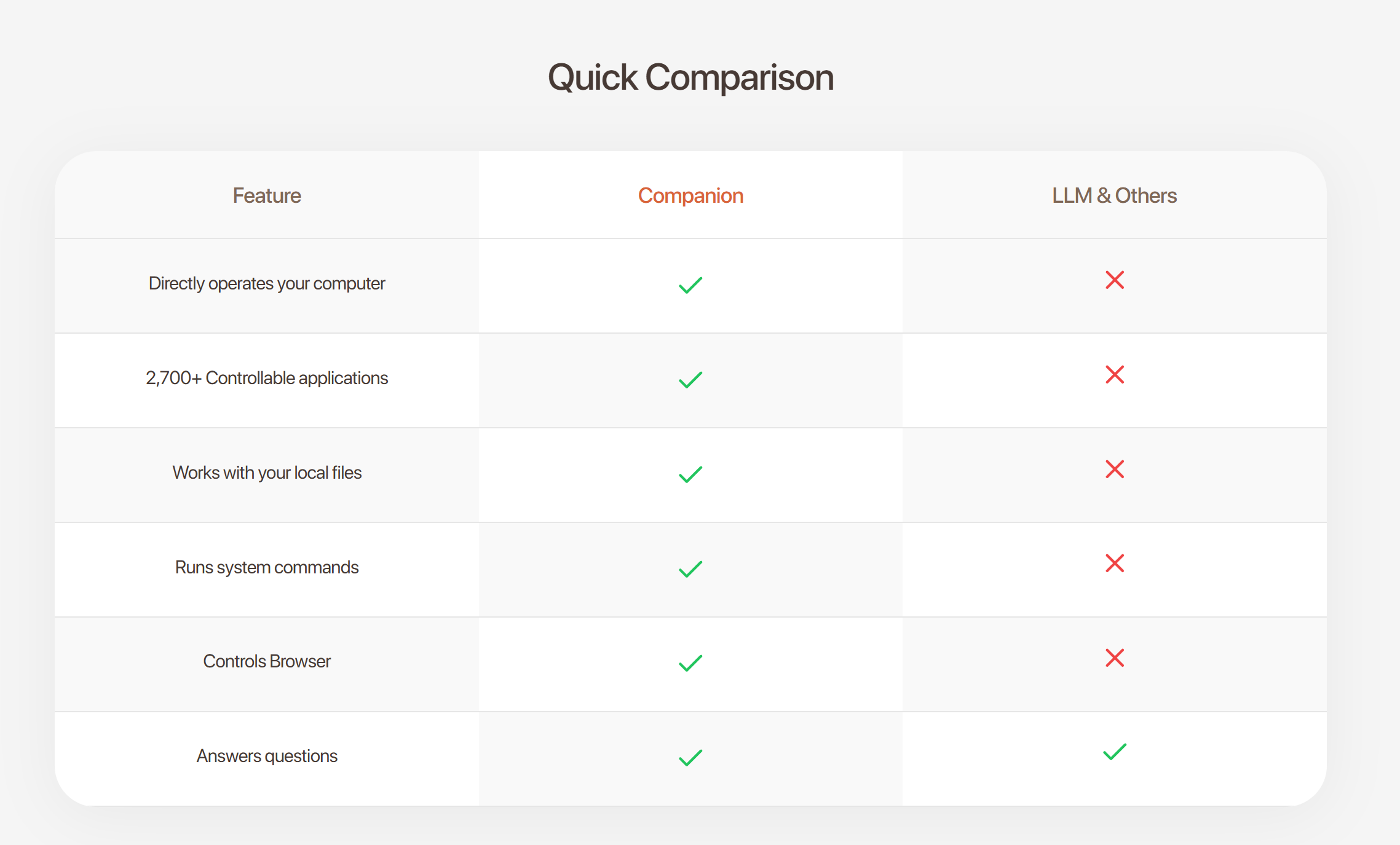The image size is (1400, 845).
Task: Click the Feature column header
Action: pyautogui.click(x=267, y=195)
